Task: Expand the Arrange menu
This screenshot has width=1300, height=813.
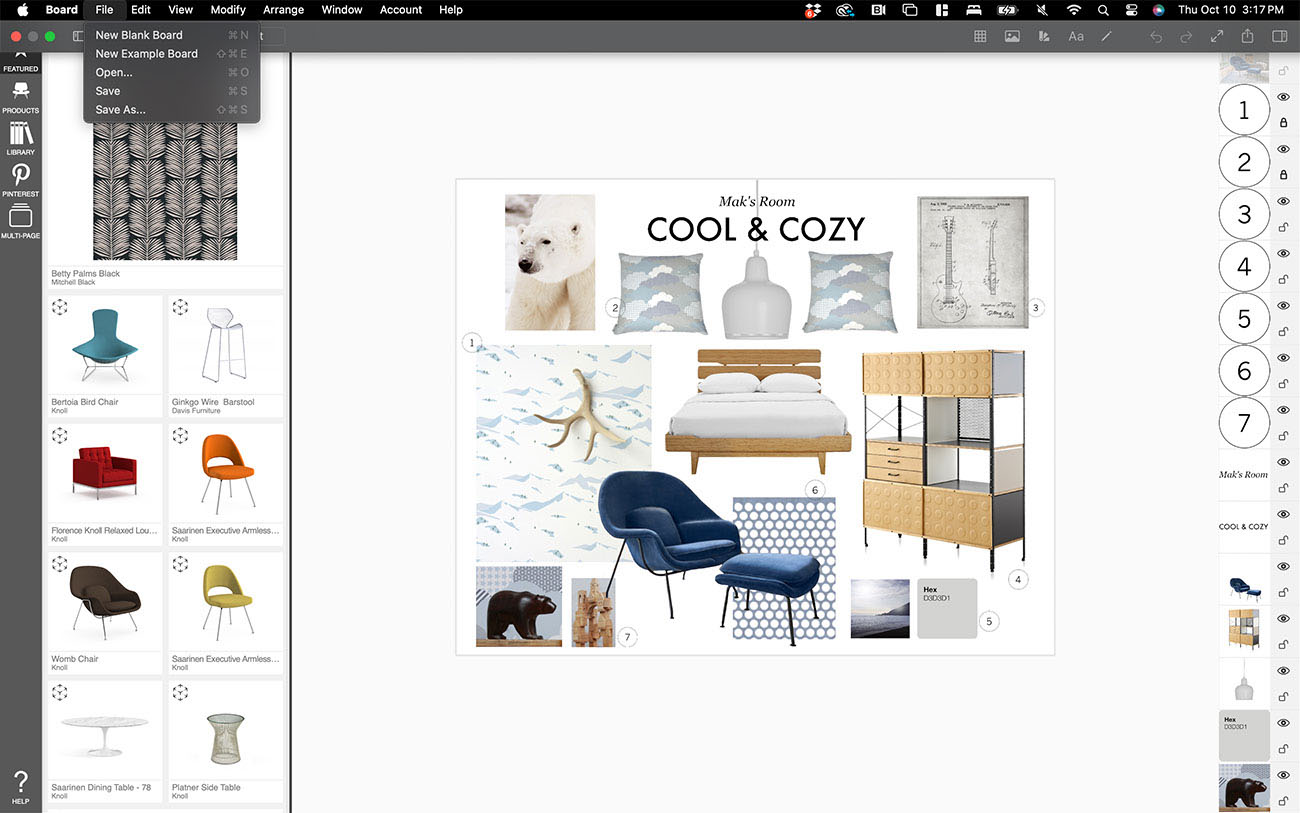Action: click(283, 10)
